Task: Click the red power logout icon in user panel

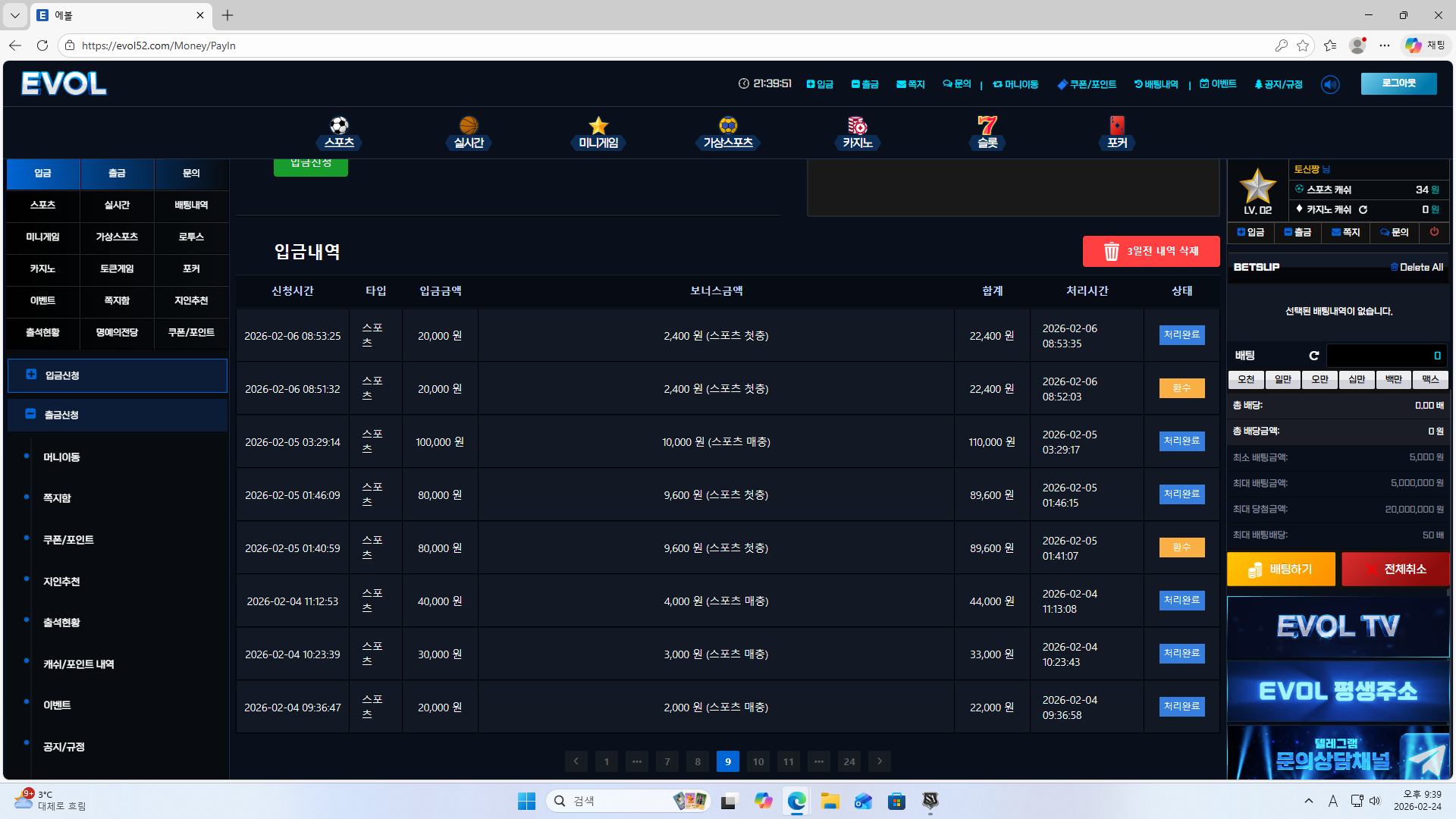Action: [x=1434, y=232]
